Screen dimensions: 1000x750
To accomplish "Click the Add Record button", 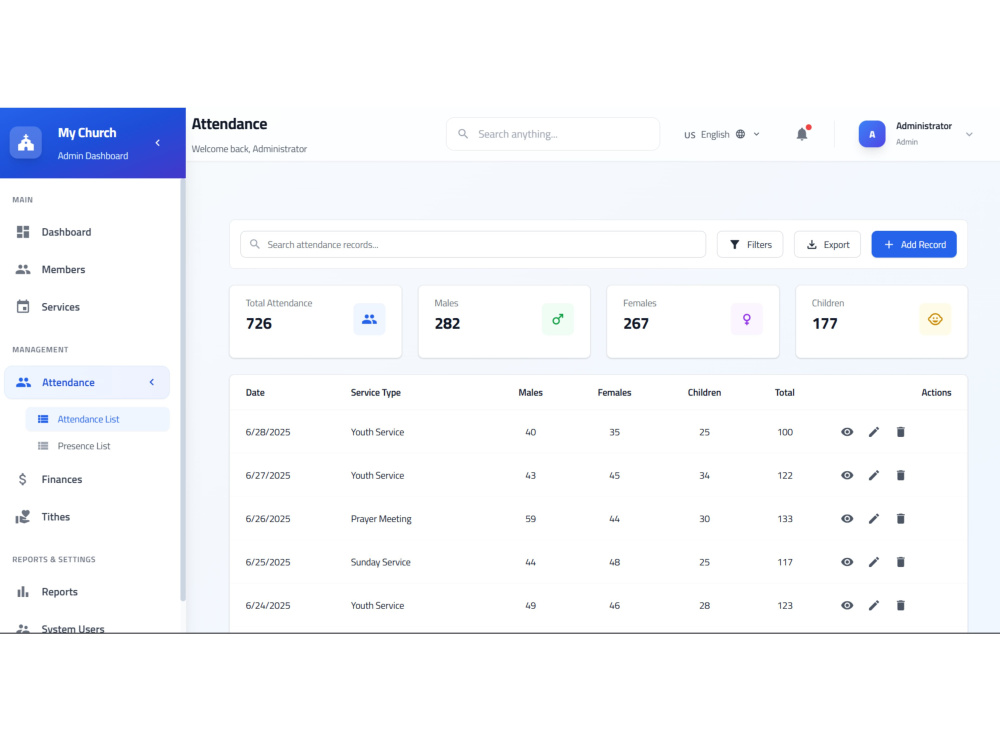I will point(914,244).
